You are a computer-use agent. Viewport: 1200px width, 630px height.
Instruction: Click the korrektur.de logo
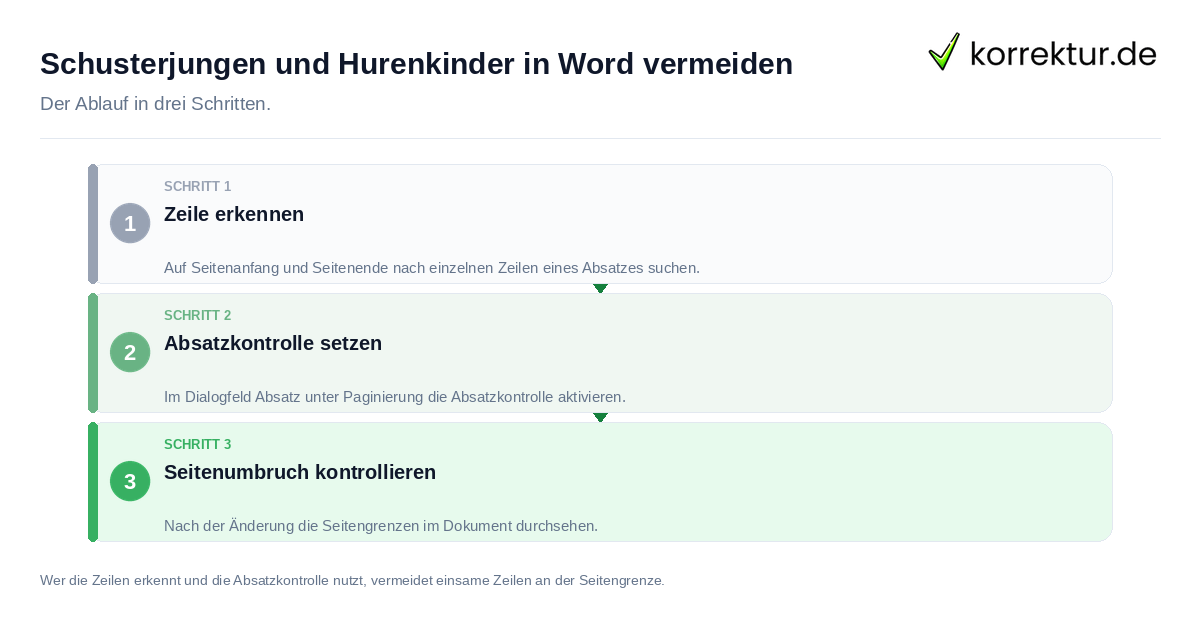[x=1042, y=52]
